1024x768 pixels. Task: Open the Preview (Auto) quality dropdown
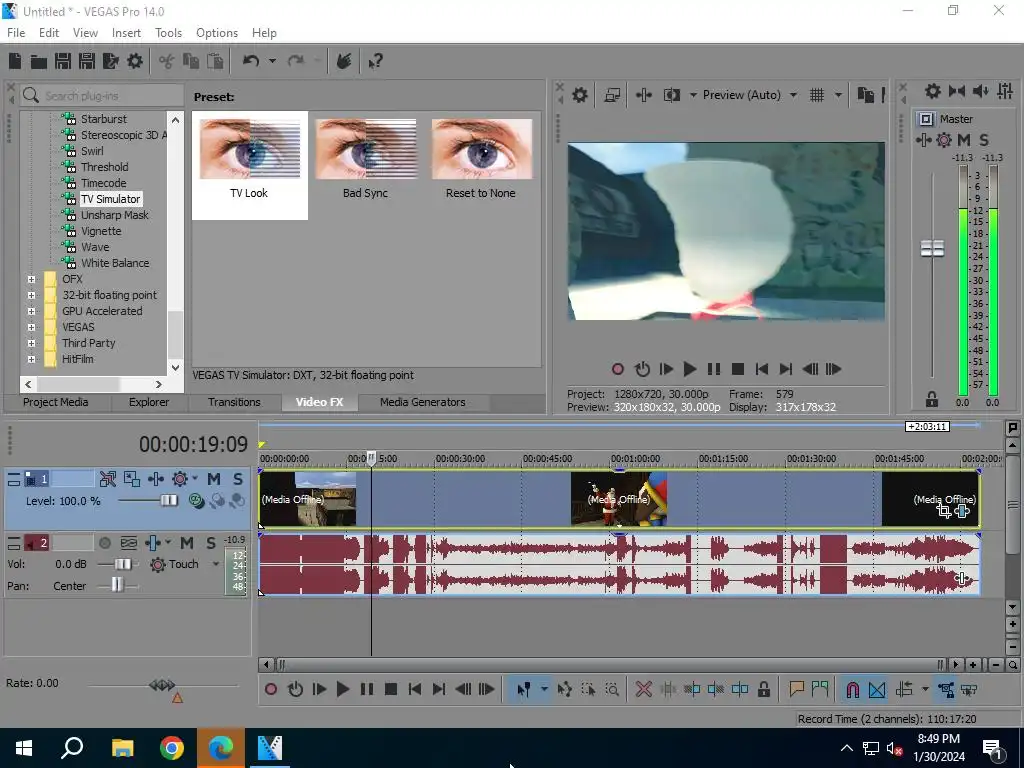coord(793,95)
